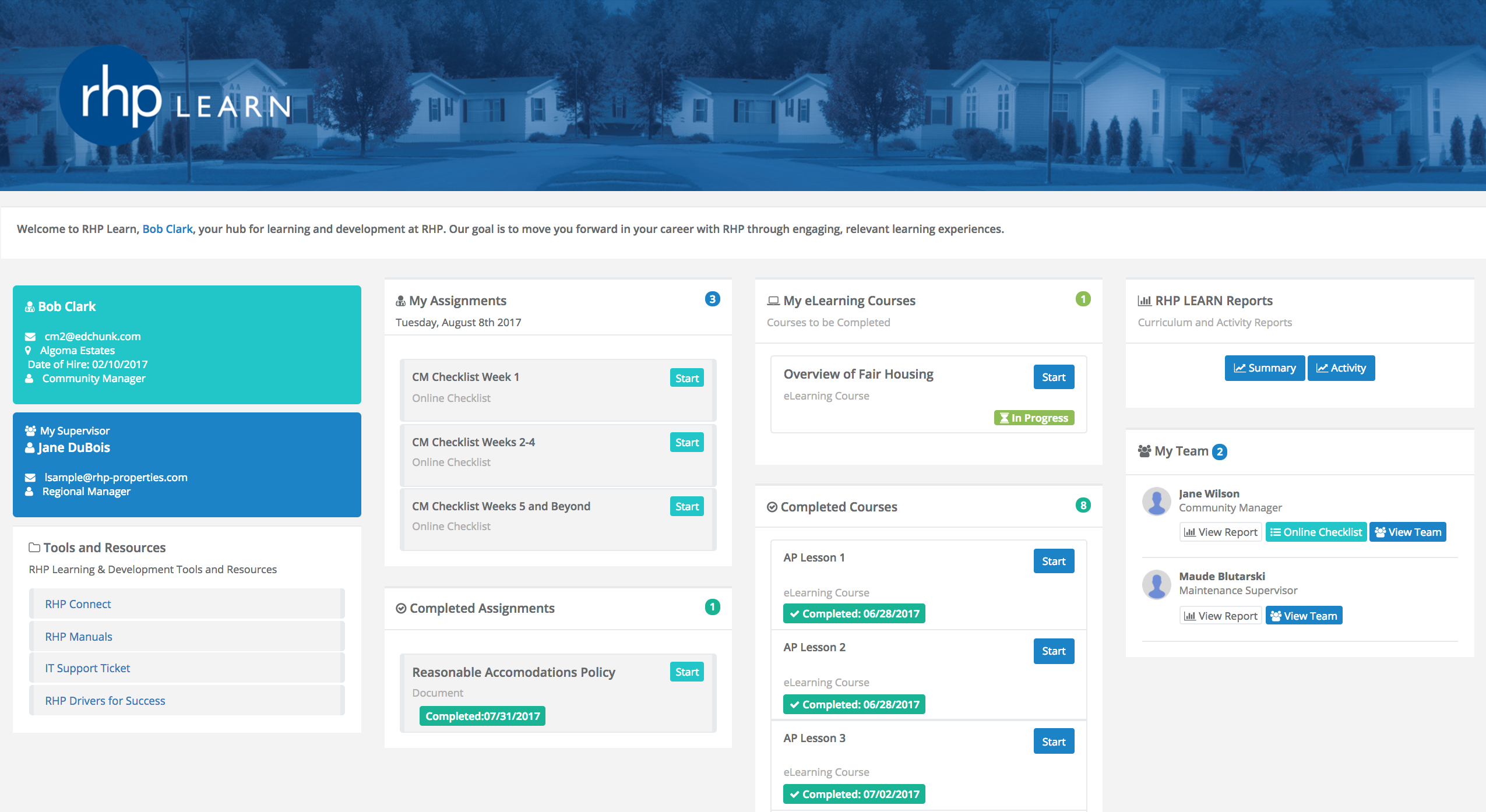This screenshot has height=812, width=1486.
Task: Click the supervisor name Jane DuBois
Action: click(73, 447)
